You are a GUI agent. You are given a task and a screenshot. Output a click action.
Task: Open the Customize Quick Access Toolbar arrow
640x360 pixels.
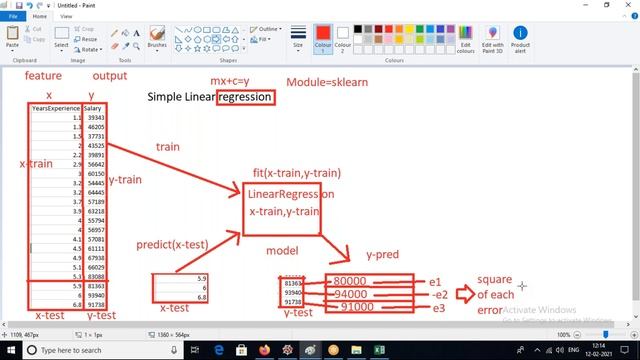tap(49, 6)
